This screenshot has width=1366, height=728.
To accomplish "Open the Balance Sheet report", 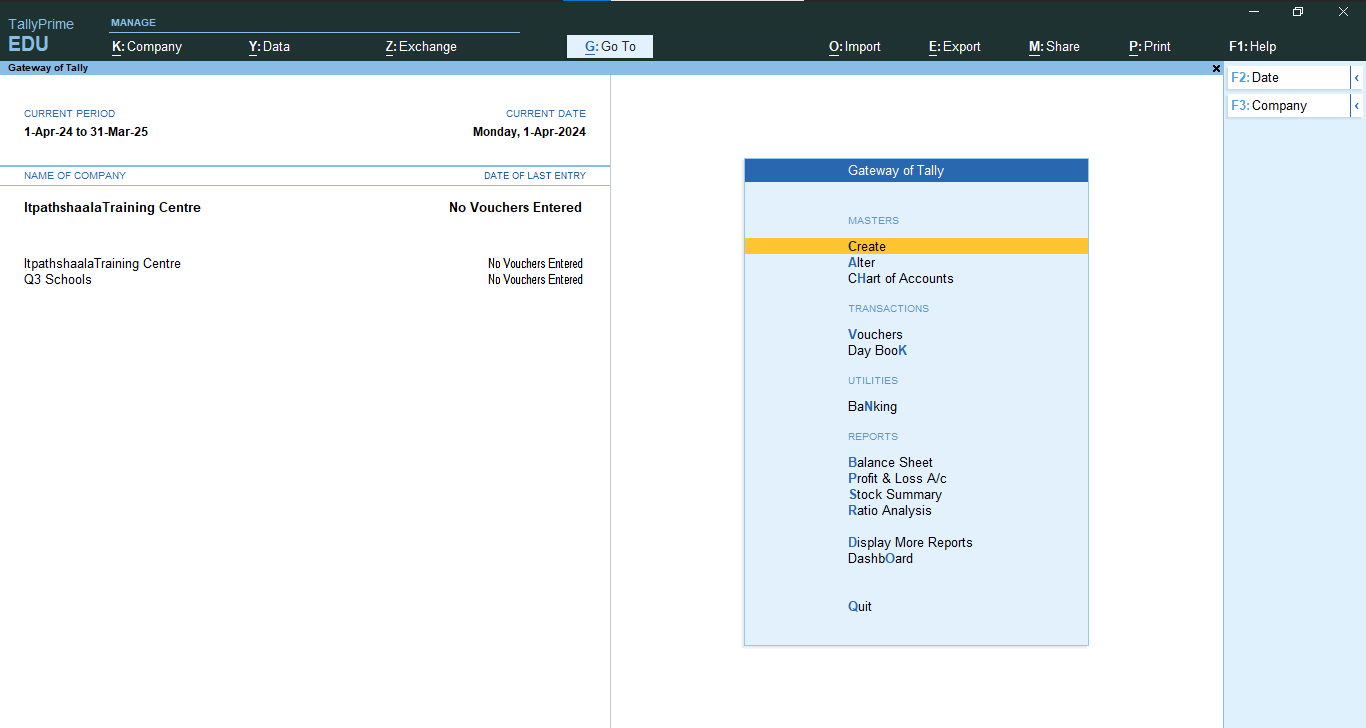I will [x=890, y=462].
